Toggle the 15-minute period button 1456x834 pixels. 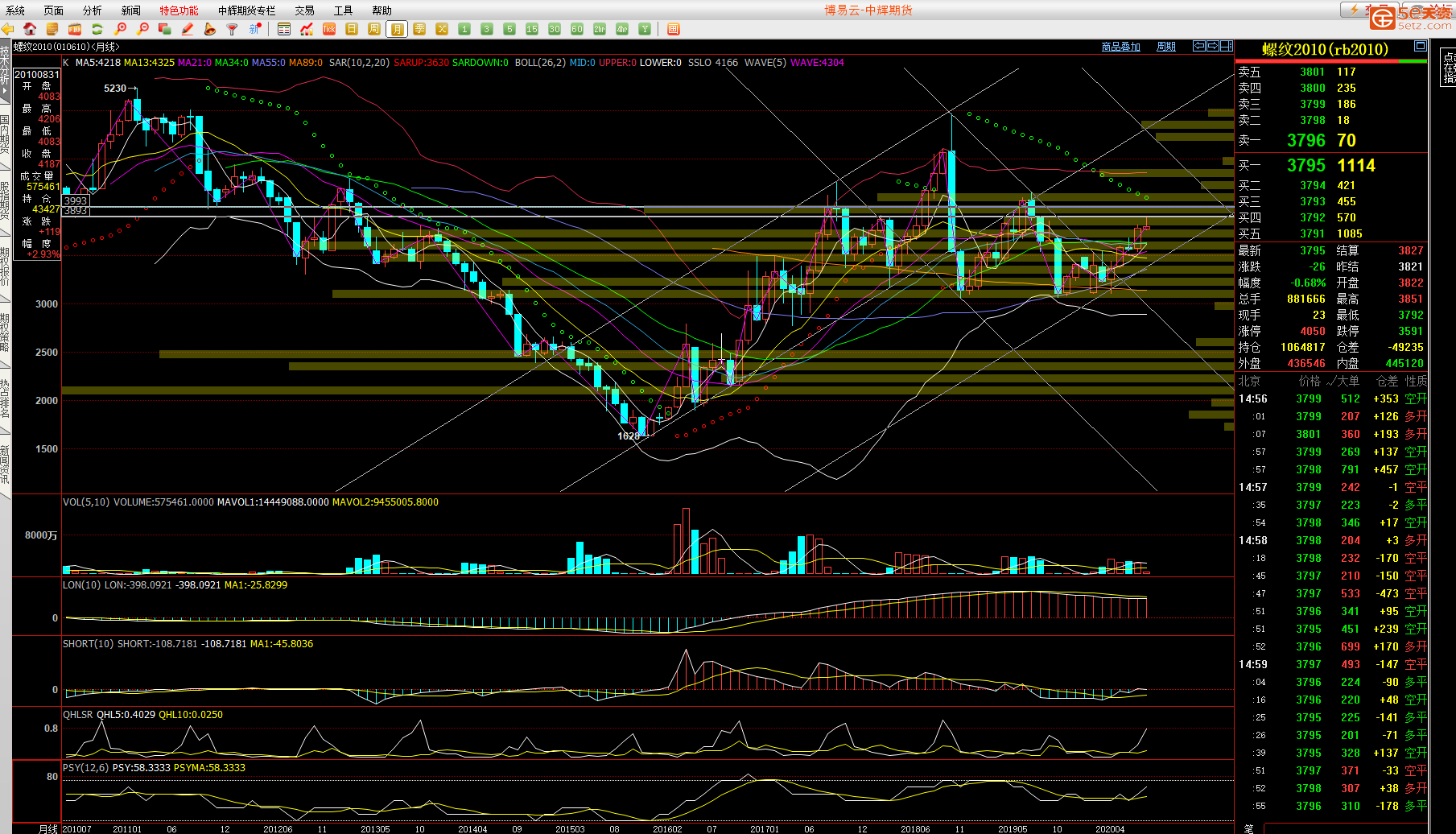click(x=531, y=29)
